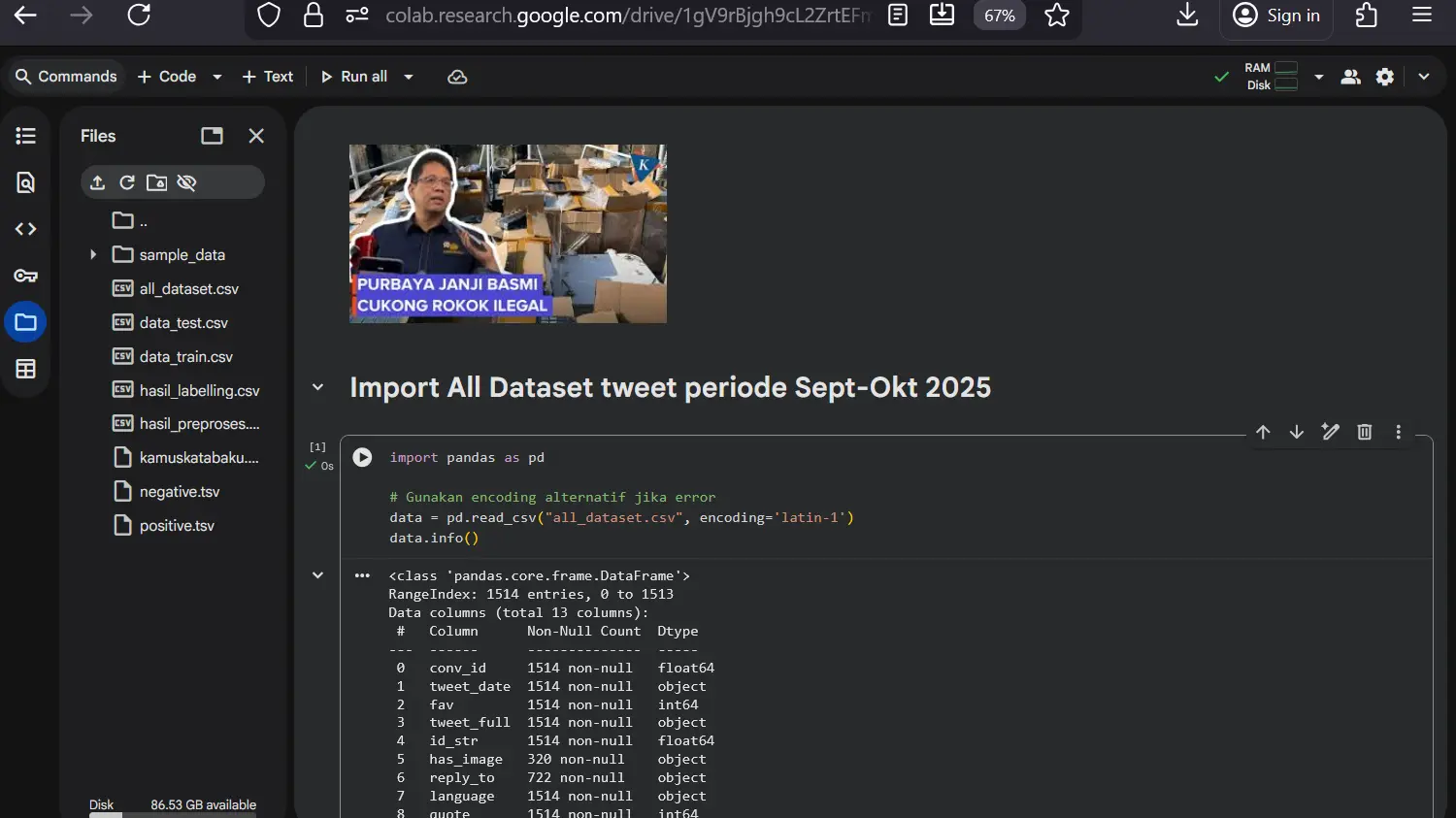
Task: Run the pandas import code cell
Action: [x=361, y=457]
